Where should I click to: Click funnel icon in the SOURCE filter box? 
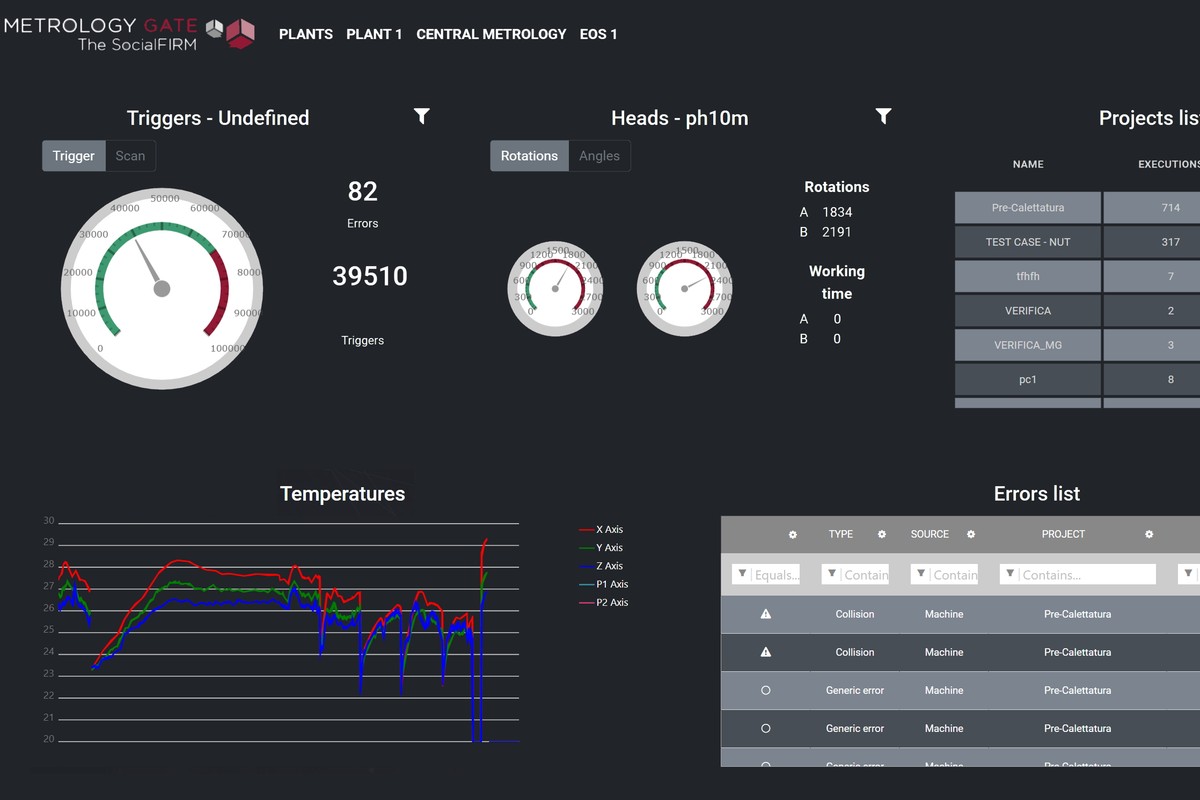(x=921, y=574)
